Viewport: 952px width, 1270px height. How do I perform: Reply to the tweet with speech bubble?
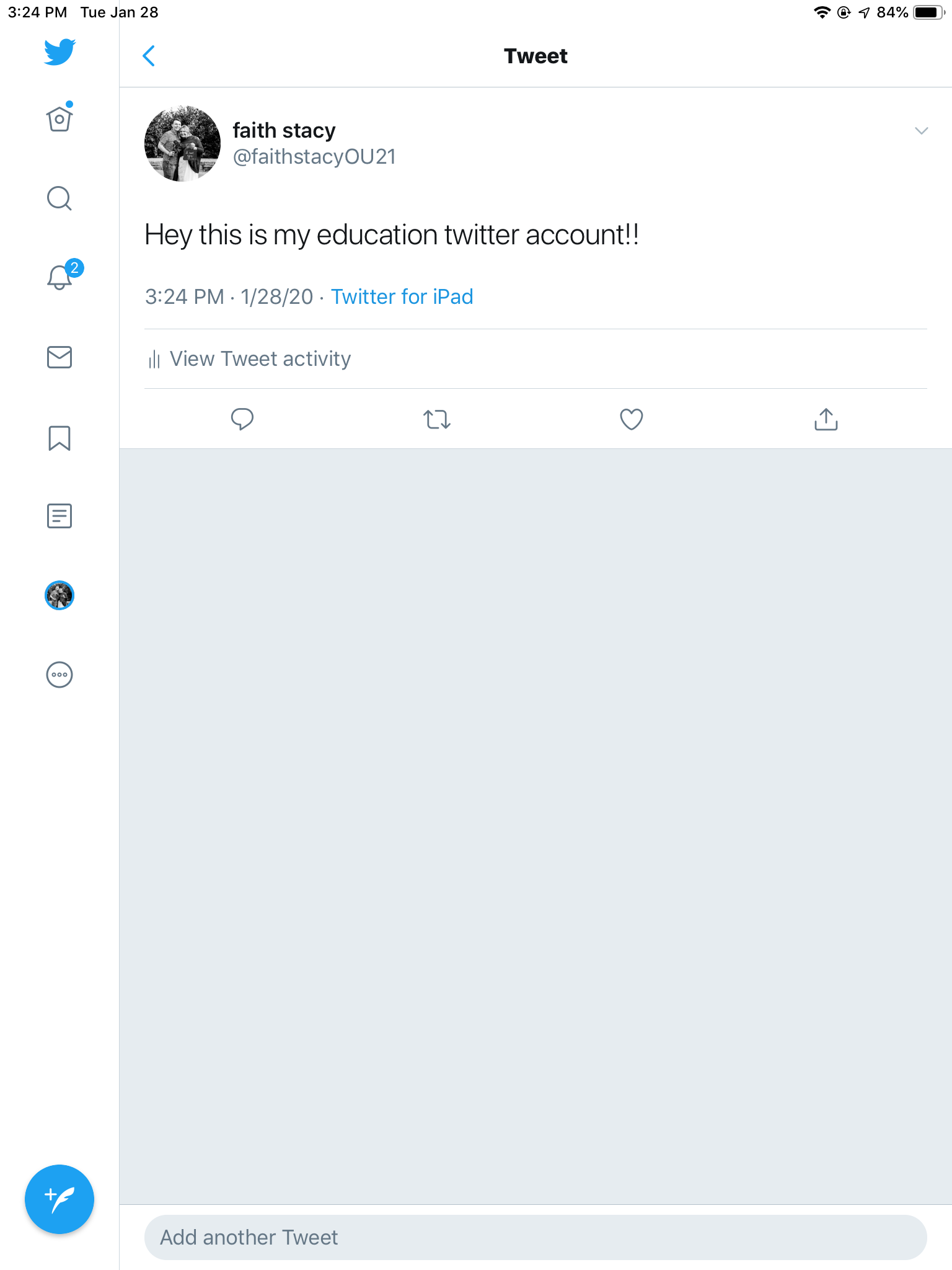pos(242,419)
